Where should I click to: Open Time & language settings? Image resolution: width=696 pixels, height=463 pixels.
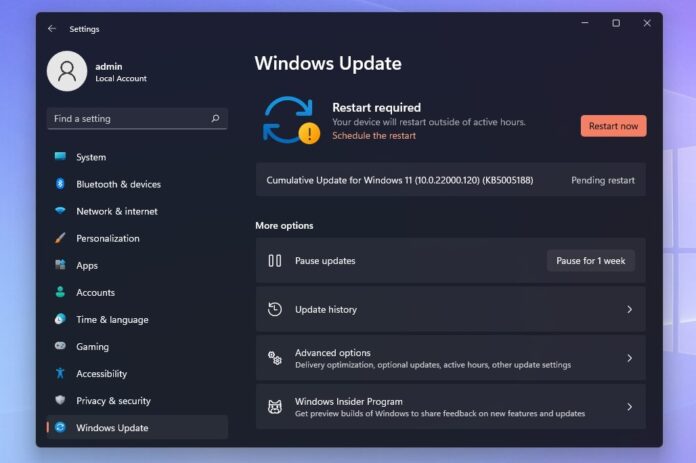(137, 320)
